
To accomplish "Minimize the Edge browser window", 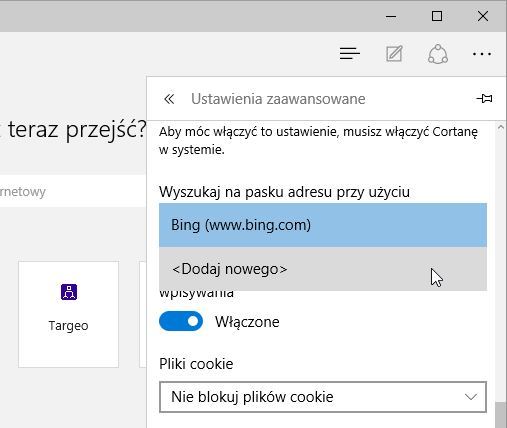I will tap(391, 16).
